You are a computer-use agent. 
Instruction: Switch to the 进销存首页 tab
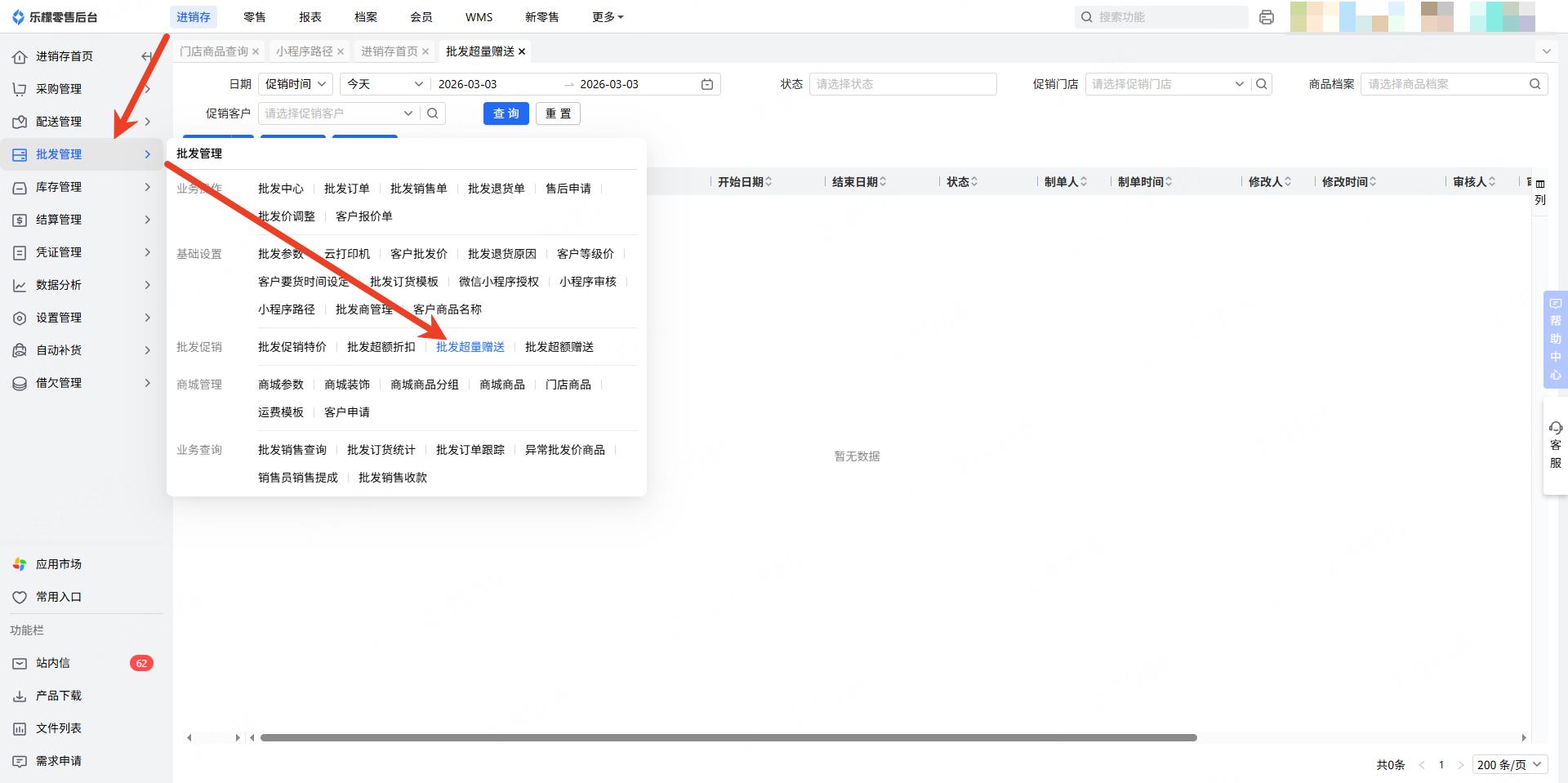pyautogui.click(x=389, y=51)
